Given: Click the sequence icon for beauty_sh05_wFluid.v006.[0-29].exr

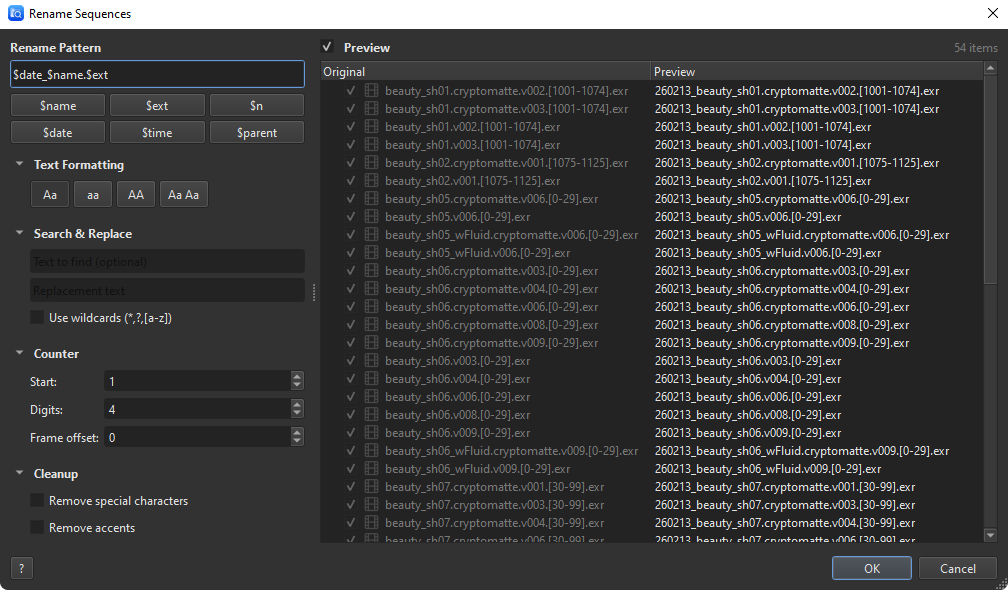Looking at the screenshot, I should coord(371,253).
